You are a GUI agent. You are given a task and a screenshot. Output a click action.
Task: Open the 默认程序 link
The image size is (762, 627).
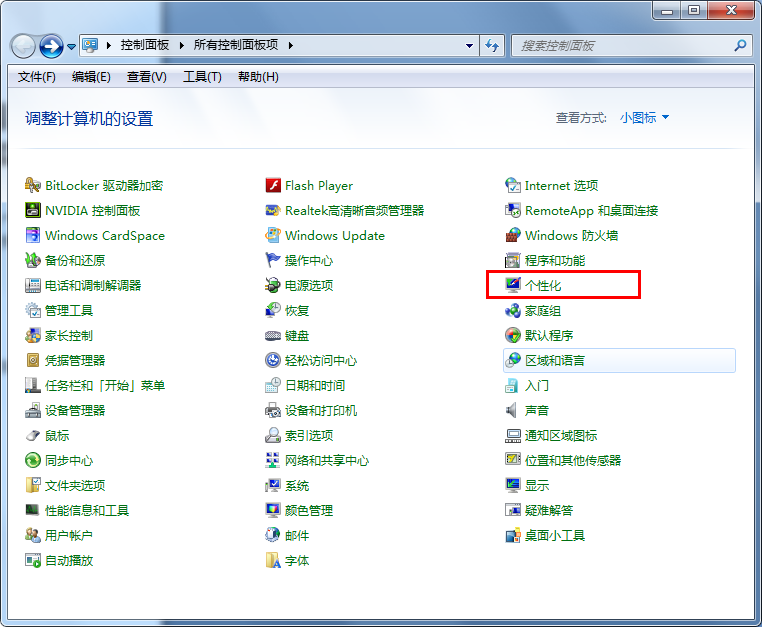coord(549,335)
